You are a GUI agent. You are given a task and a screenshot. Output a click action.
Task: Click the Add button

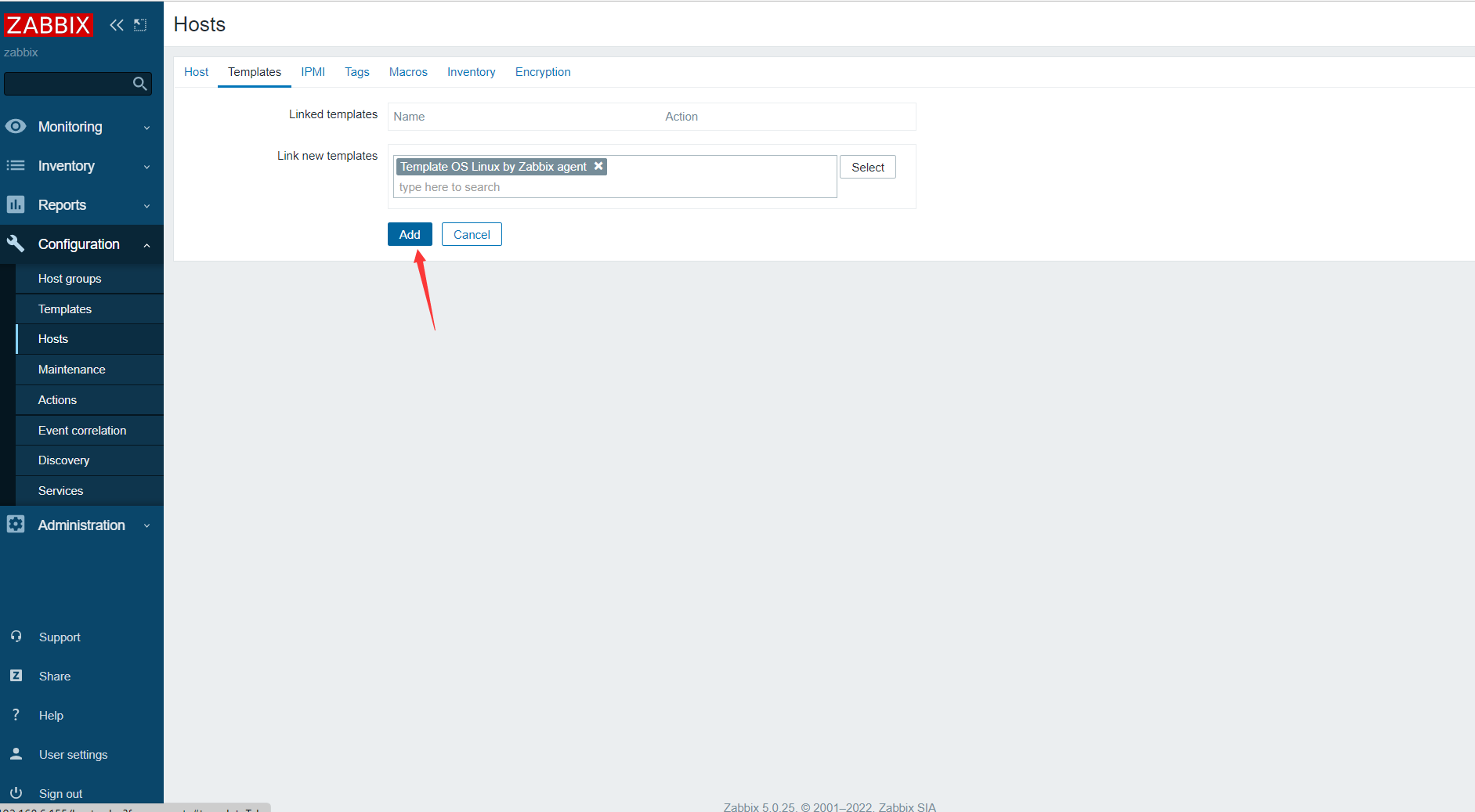coord(410,234)
